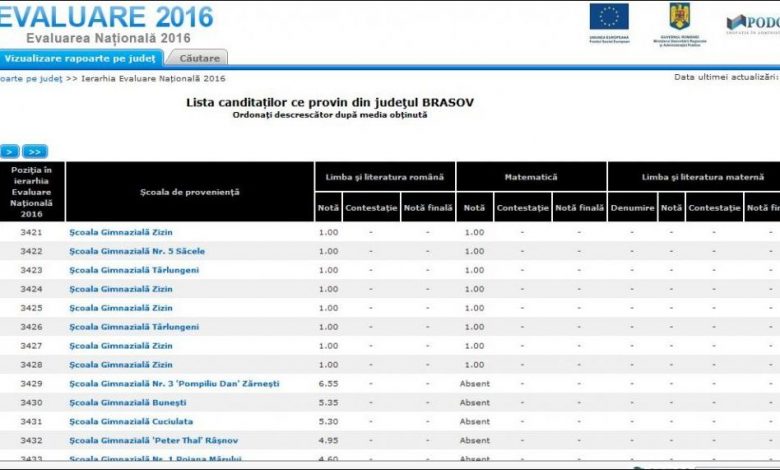
Task: Click 'Evaluarea Națională 2016' site subtitle
Action: [108, 38]
